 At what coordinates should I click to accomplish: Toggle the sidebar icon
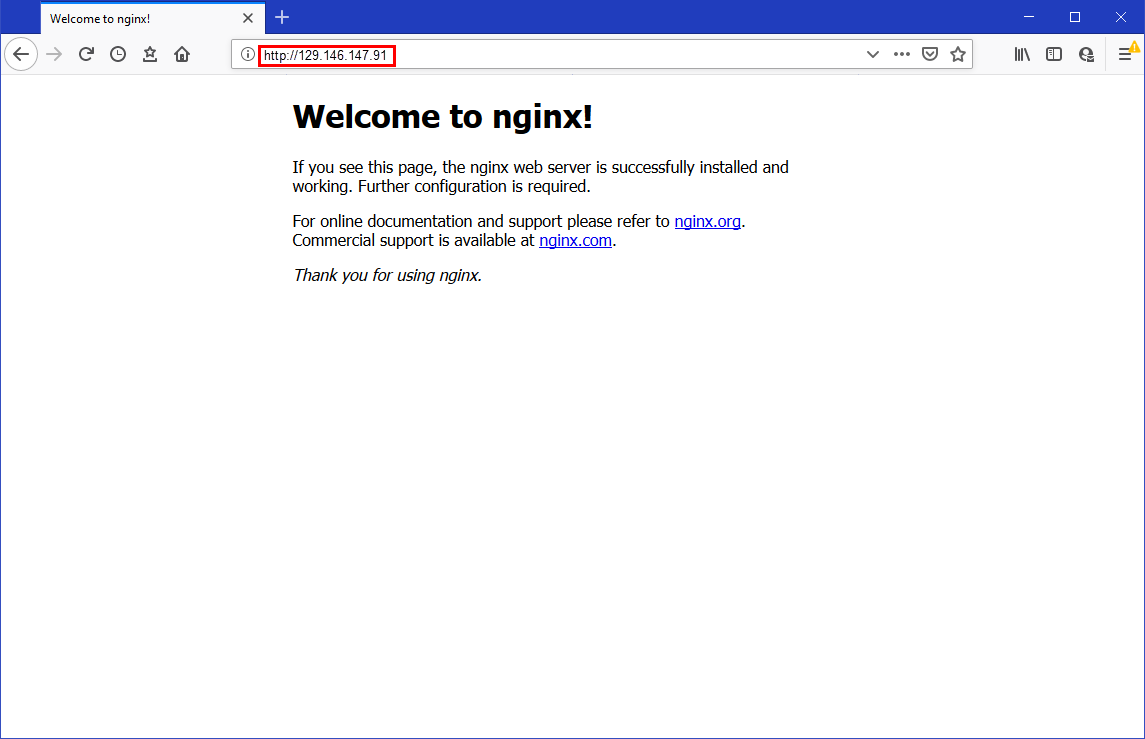[x=1054, y=54]
